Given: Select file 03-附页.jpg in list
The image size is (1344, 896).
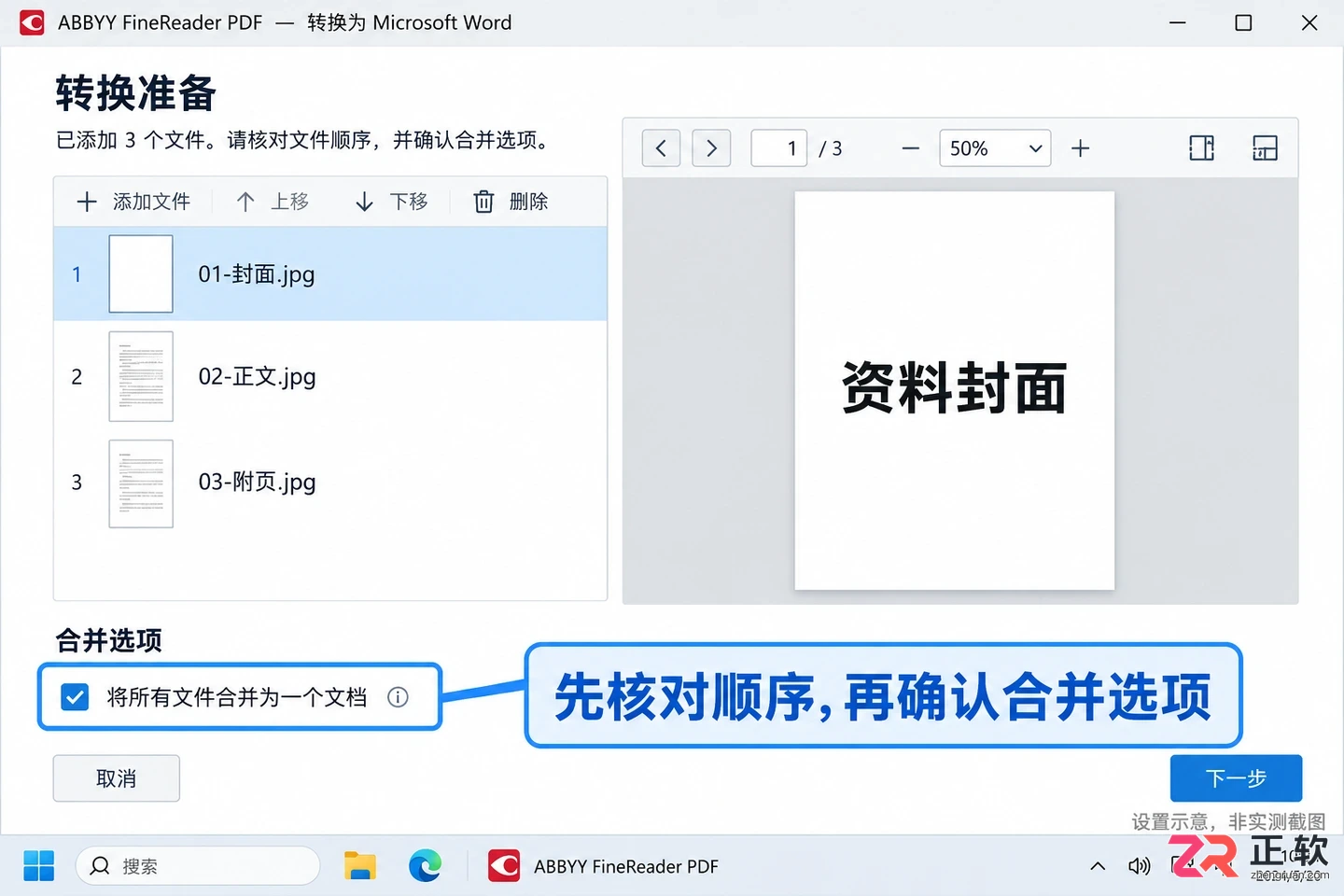Looking at the screenshot, I should click(x=330, y=483).
